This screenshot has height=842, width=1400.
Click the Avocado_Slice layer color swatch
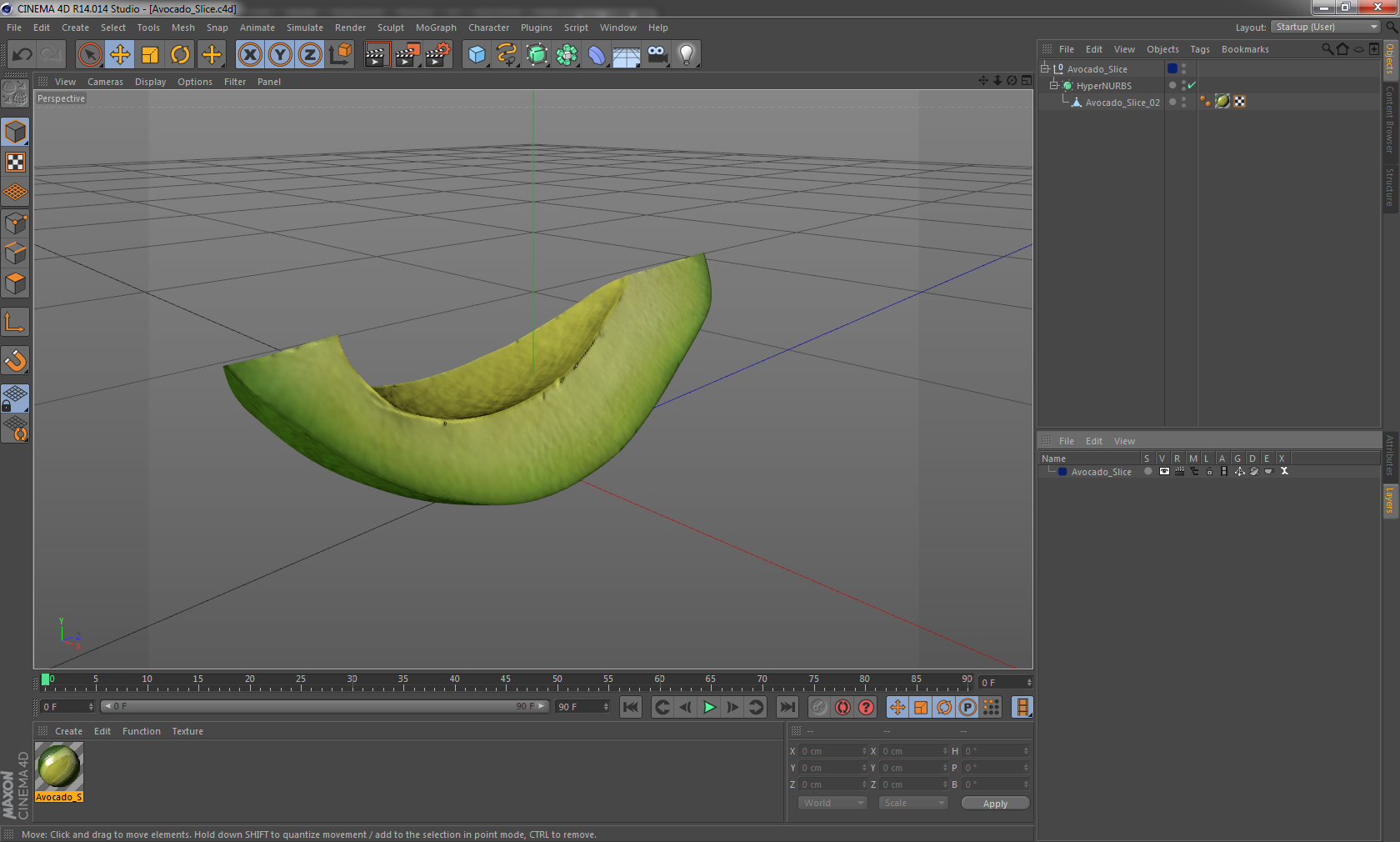[1062, 471]
